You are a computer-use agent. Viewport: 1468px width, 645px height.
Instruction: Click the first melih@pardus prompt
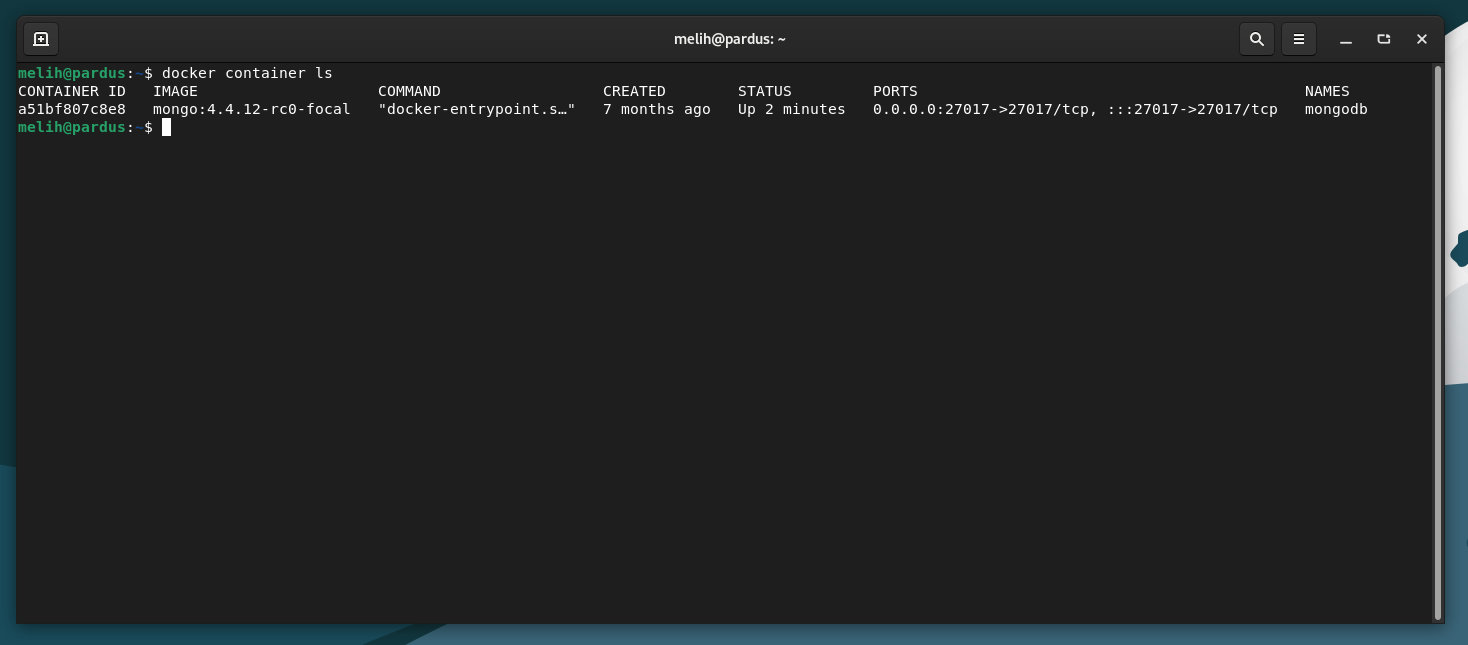click(x=72, y=73)
